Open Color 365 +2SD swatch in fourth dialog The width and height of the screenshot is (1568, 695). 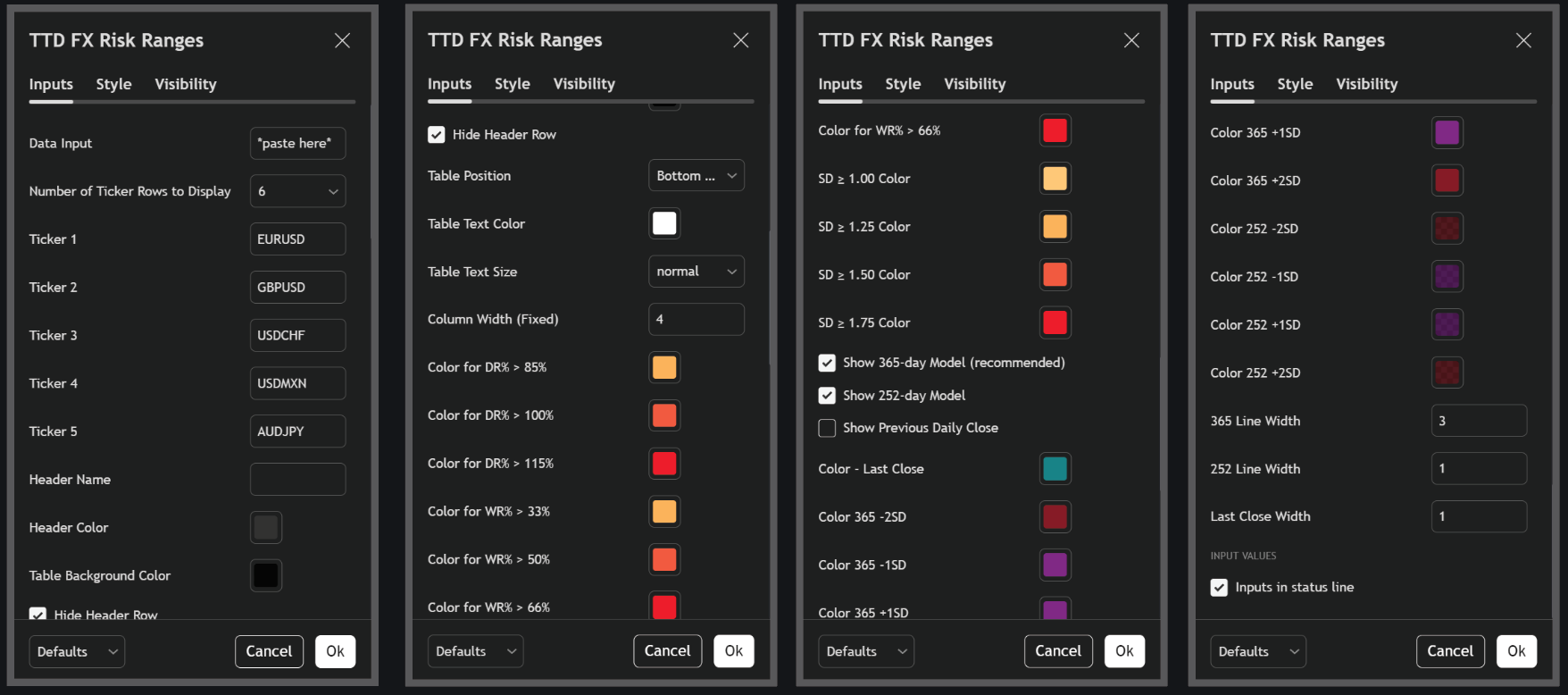coord(1447,180)
